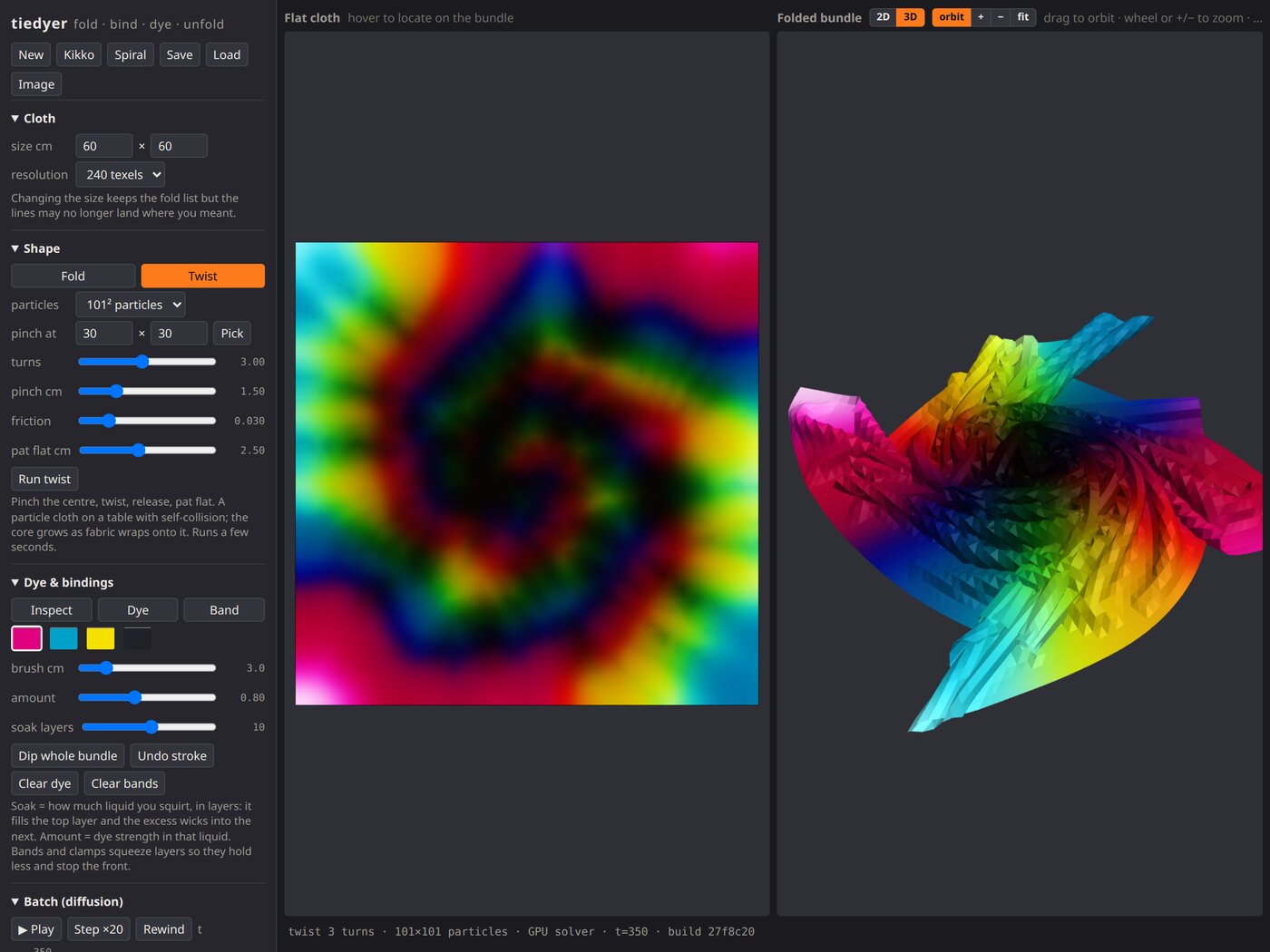Adjust the soak layers slider
The image size is (1270, 952).
point(149,727)
